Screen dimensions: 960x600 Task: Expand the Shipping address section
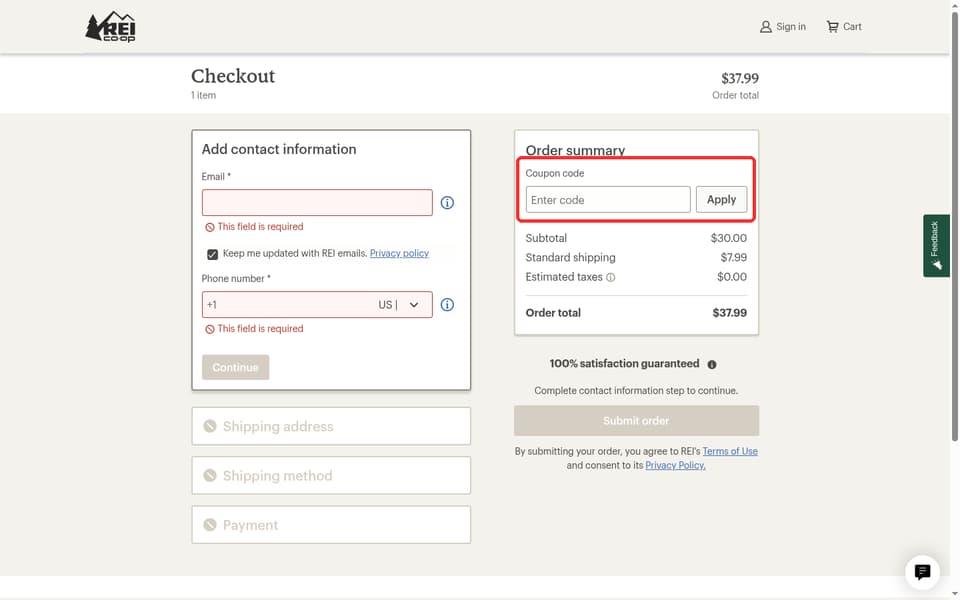pos(331,426)
